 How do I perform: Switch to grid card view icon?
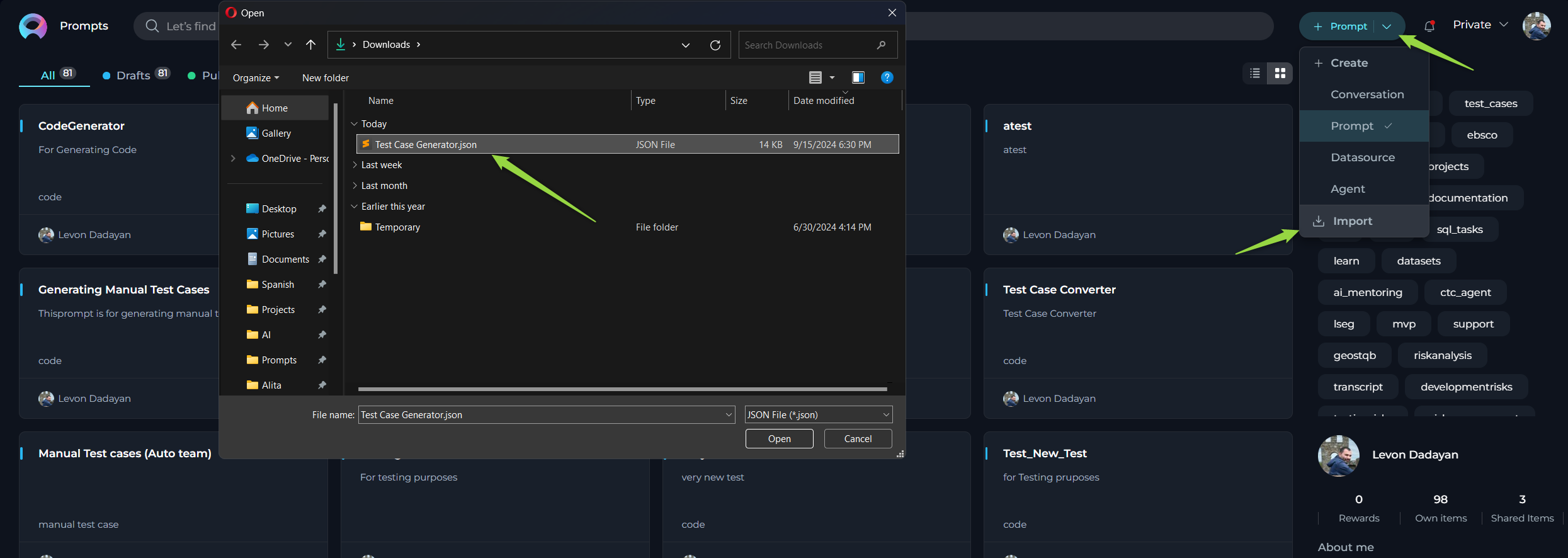pyautogui.click(x=1280, y=74)
